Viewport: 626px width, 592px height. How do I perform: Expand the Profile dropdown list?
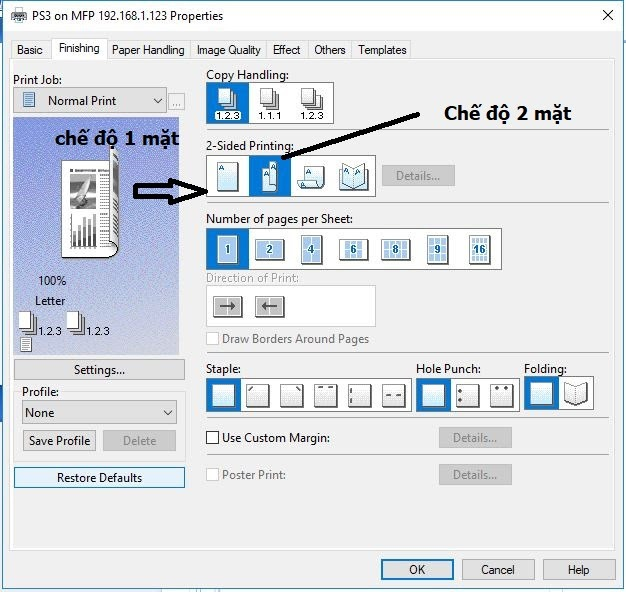click(98, 413)
